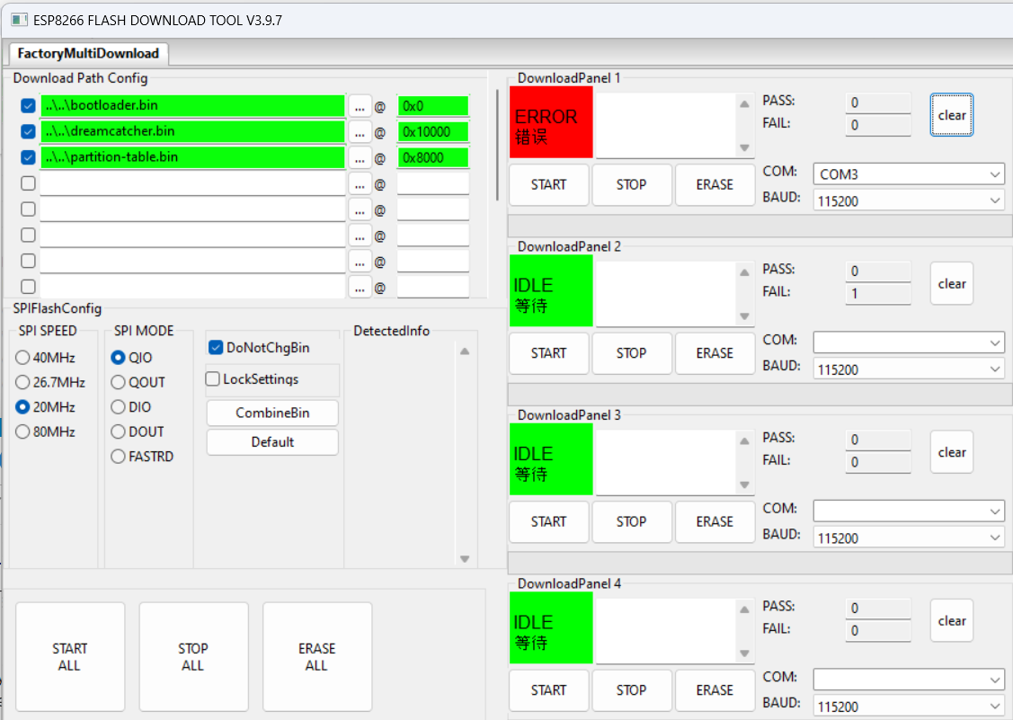
Task: Click the red ERROR status indicator in Panel 1
Action: pos(551,122)
